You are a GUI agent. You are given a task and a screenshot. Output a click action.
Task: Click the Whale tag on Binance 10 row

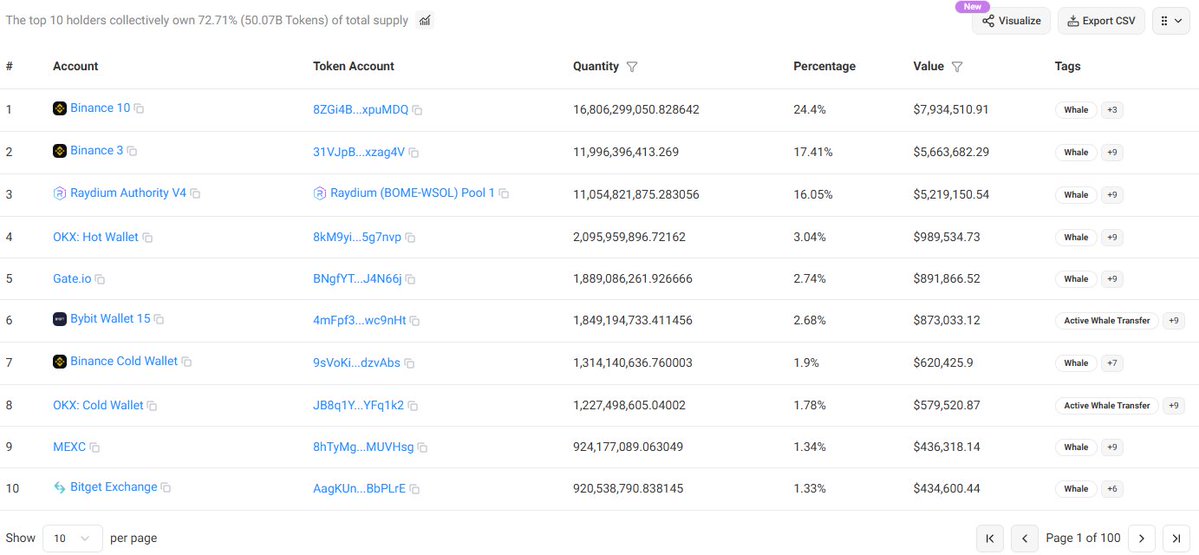[1076, 110]
